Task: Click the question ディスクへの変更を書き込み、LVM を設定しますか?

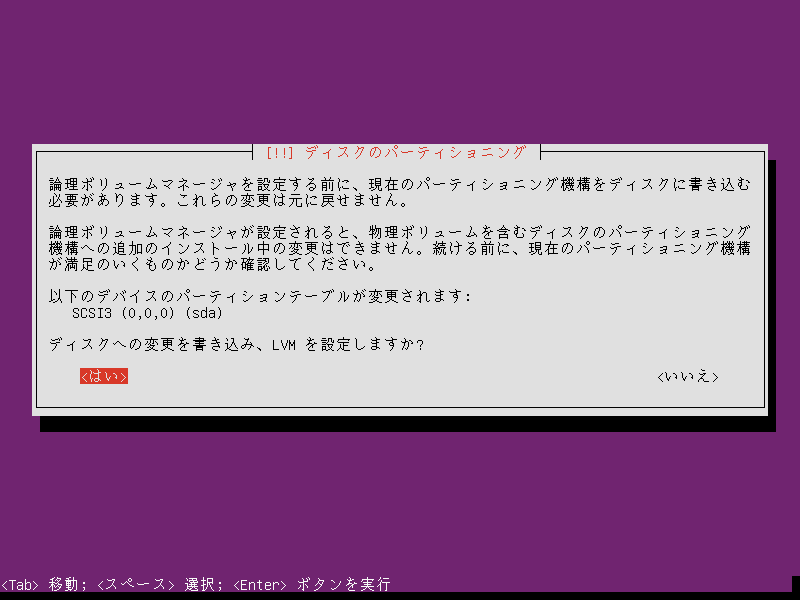Action: (x=236, y=344)
